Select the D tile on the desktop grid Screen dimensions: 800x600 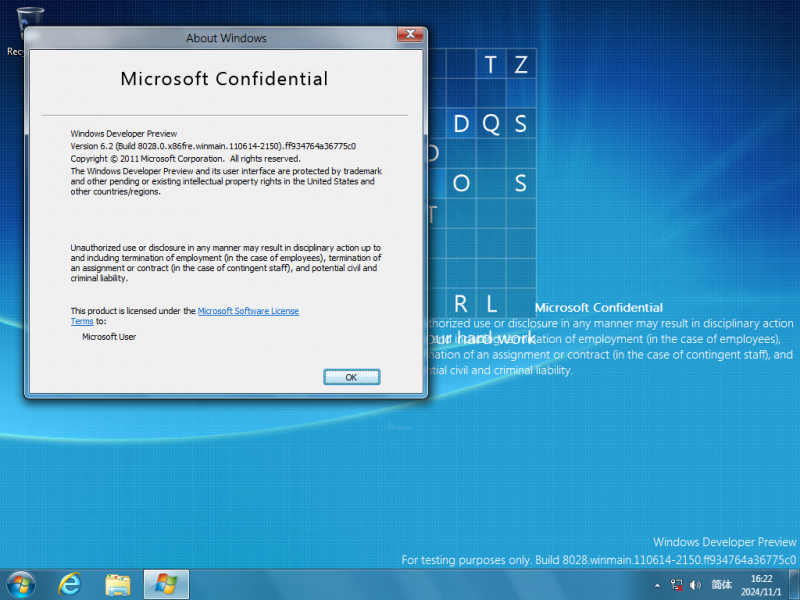[x=461, y=124]
